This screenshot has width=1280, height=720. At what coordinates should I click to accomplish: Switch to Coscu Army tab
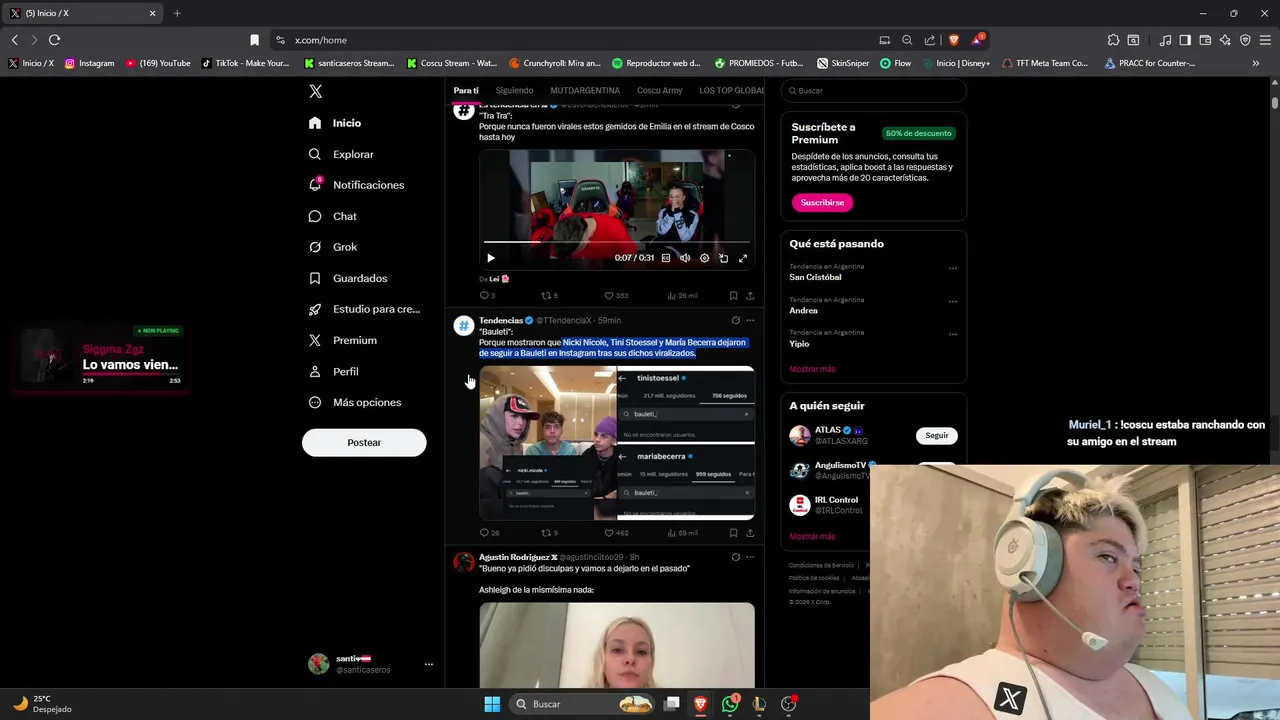point(659,90)
